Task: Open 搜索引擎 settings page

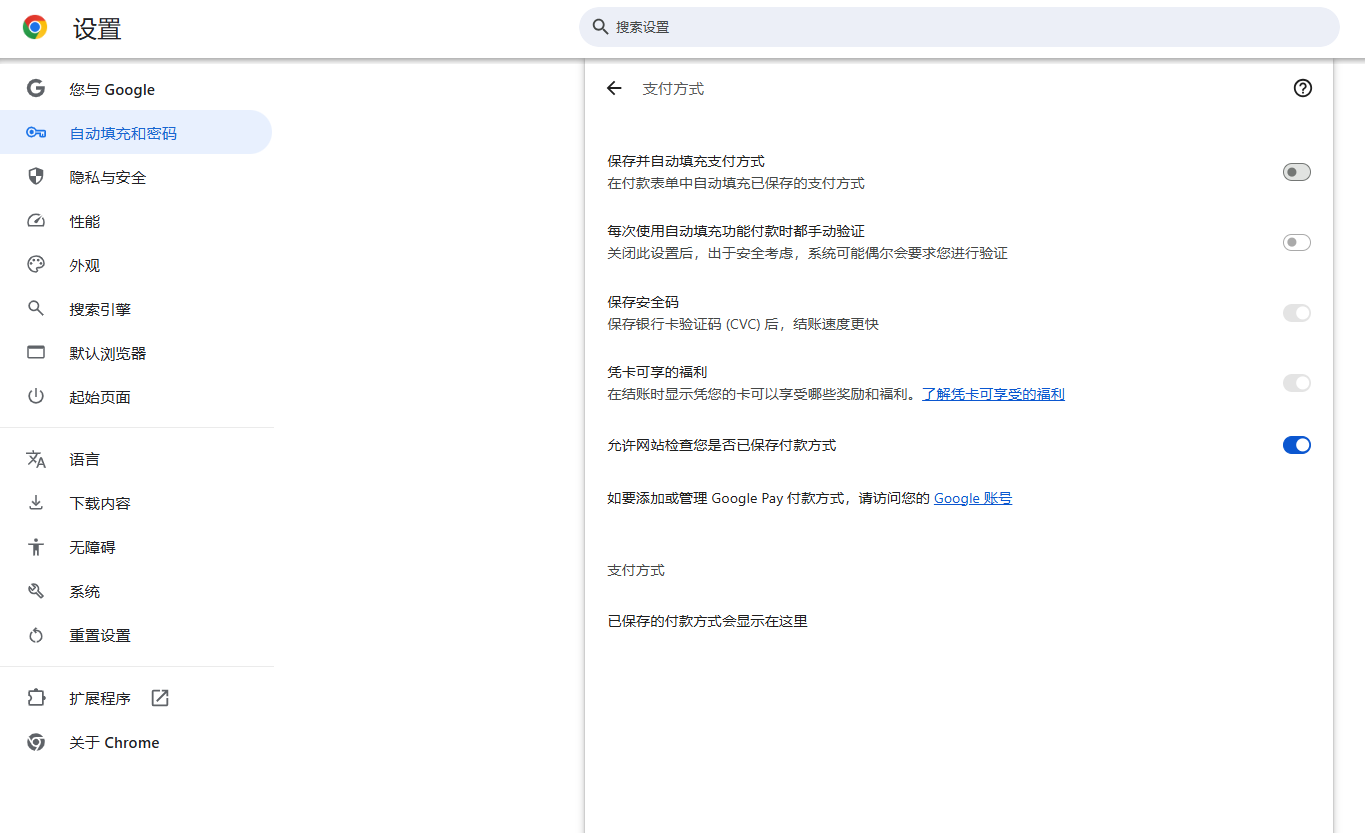Action: click(136, 309)
